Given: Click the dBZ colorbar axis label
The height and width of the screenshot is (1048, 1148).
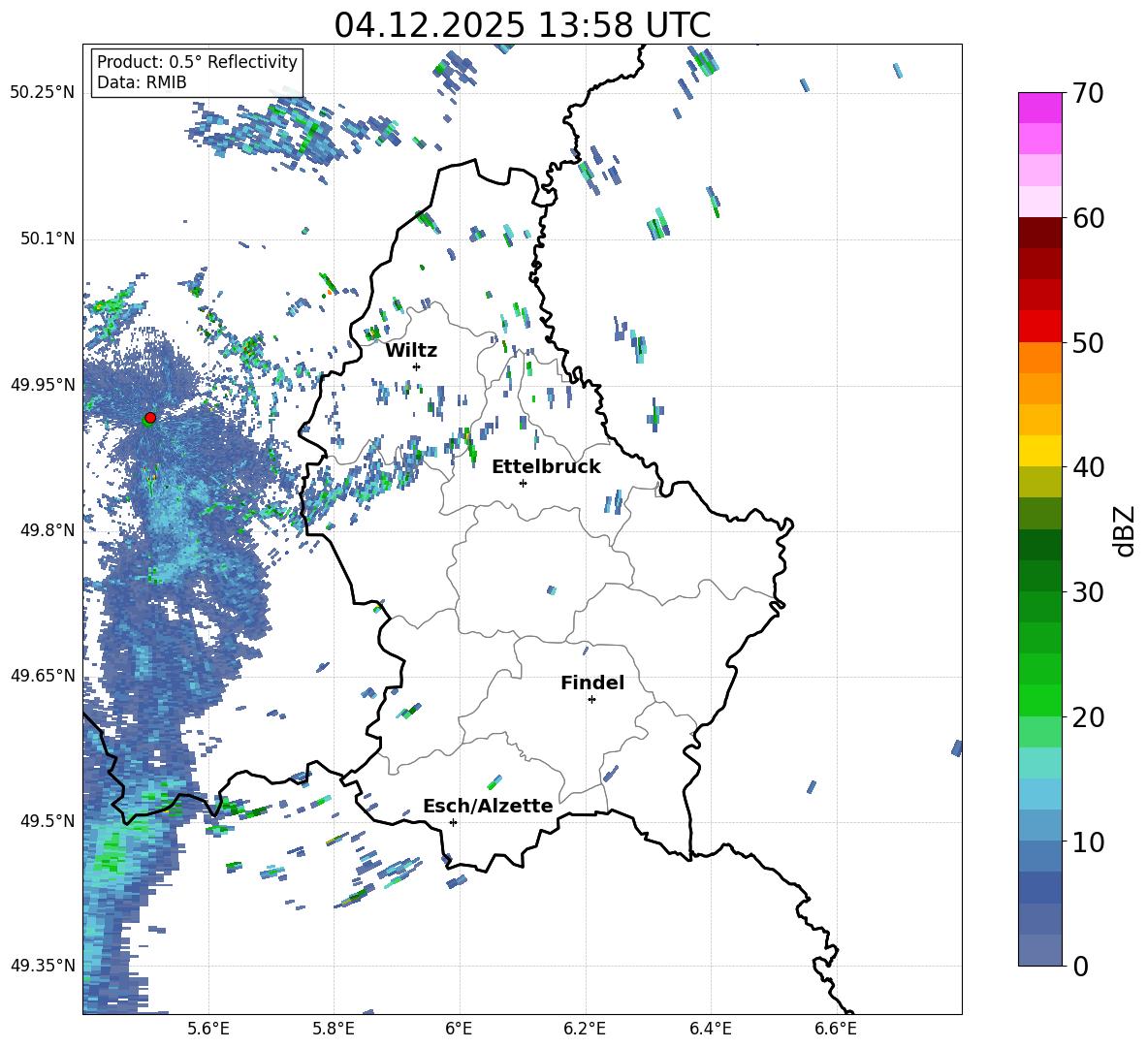Looking at the screenshot, I should click(1126, 530).
